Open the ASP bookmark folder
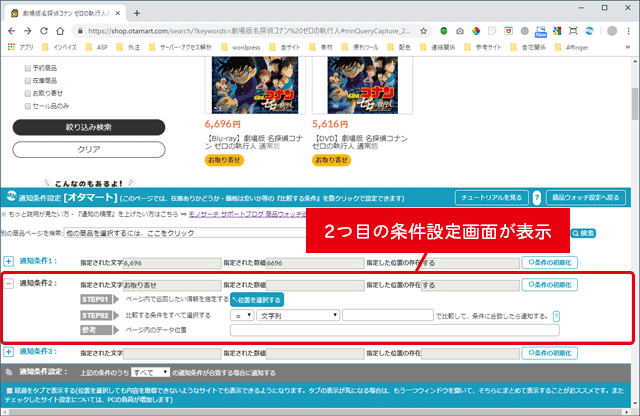Viewport: 640px width, 416px height. pyautogui.click(x=97, y=47)
